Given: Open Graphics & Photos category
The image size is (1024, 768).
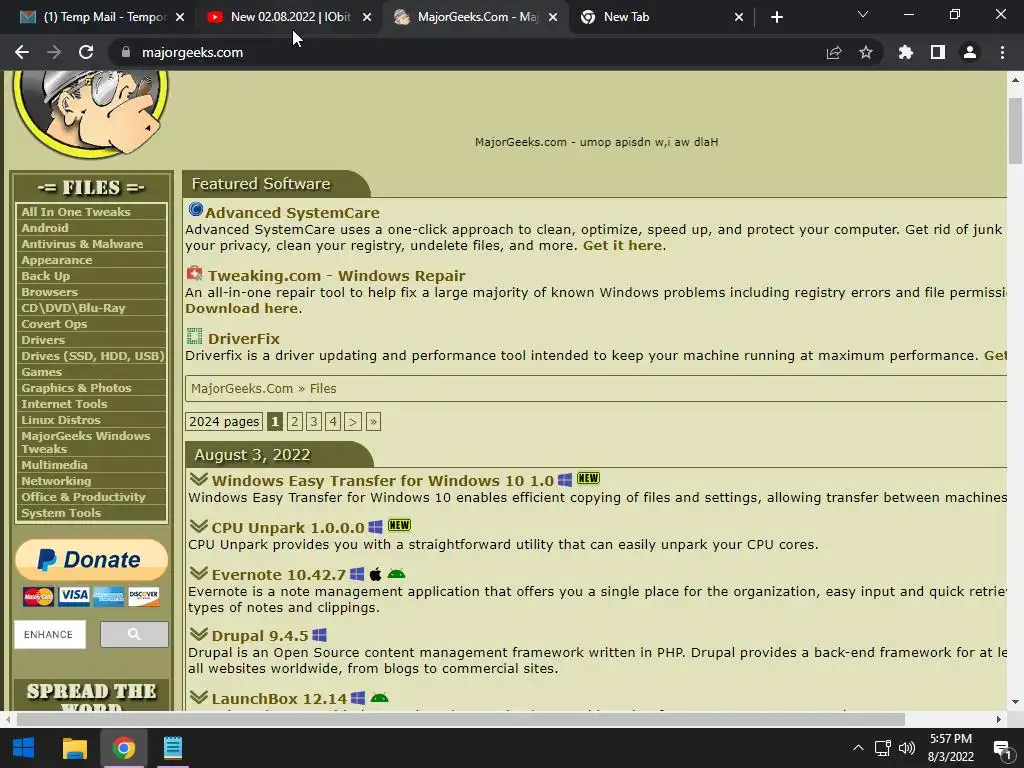Looking at the screenshot, I should (76, 388).
